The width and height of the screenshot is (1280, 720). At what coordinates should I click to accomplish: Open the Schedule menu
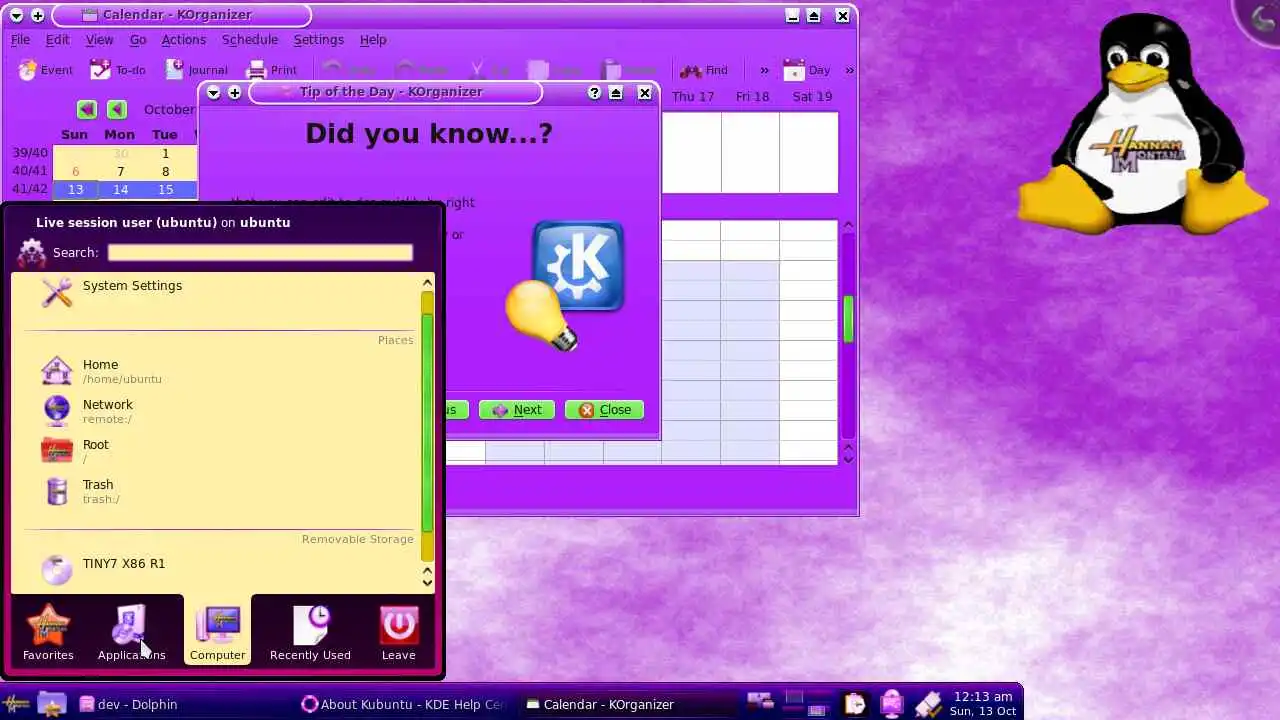pyautogui.click(x=250, y=40)
